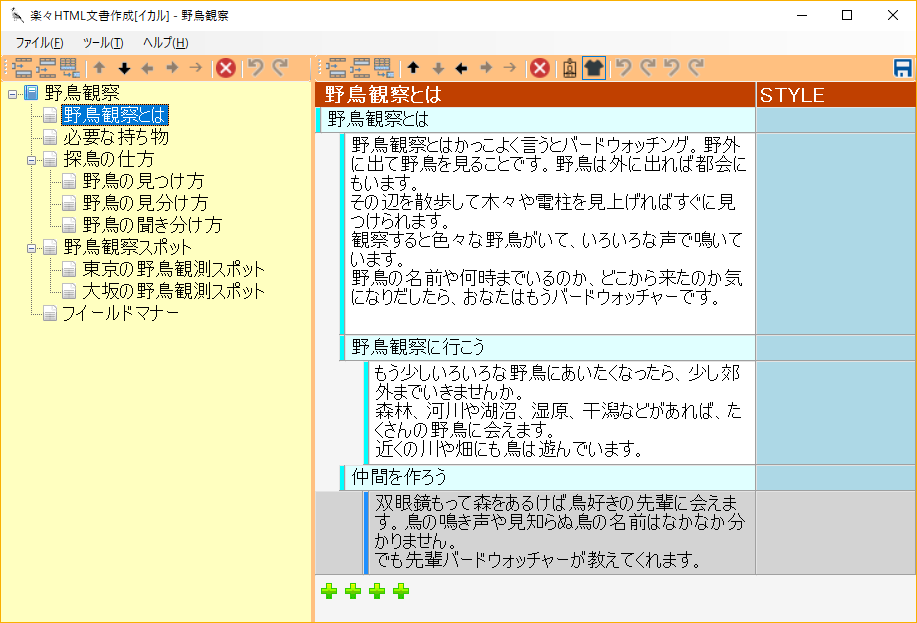Viewport: 917px width, 623px height.
Task: Toggle the T-shirt style view button
Action: tap(594, 68)
